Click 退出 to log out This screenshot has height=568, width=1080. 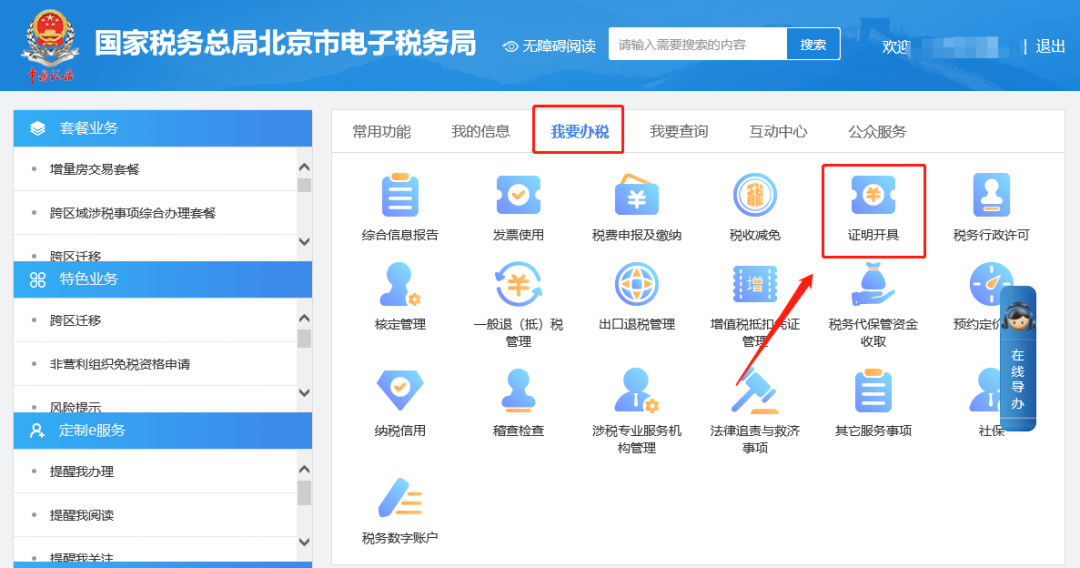(1050, 46)
